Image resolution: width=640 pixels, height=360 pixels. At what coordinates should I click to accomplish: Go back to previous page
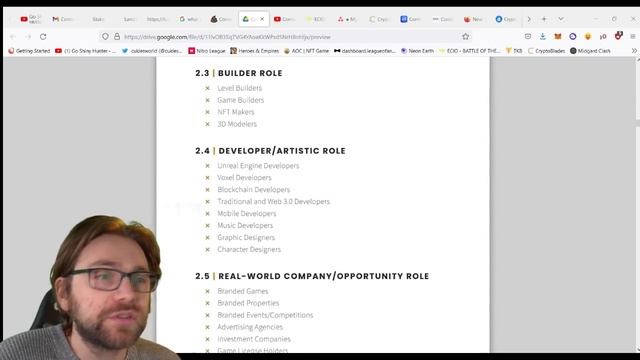(13, 37)
